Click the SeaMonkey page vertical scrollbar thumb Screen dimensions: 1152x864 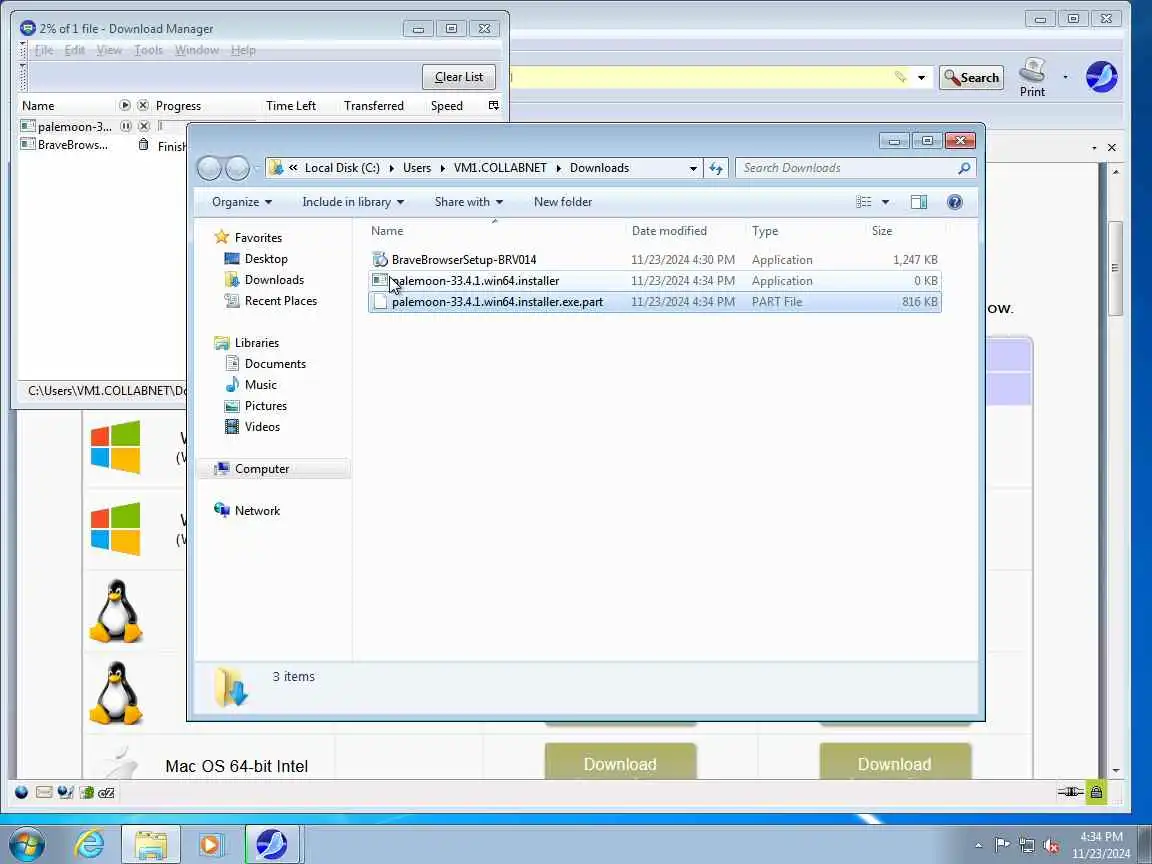pyautogui.click(x=1116, y=268)
